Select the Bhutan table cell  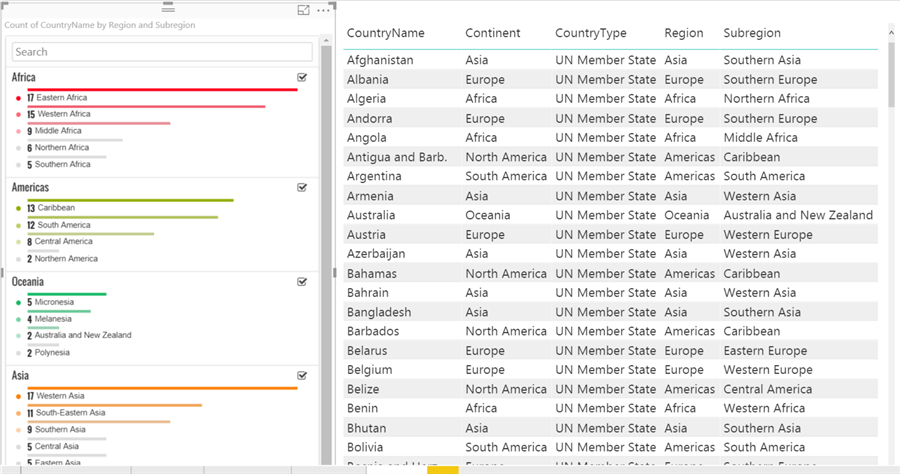pos(366,428)
